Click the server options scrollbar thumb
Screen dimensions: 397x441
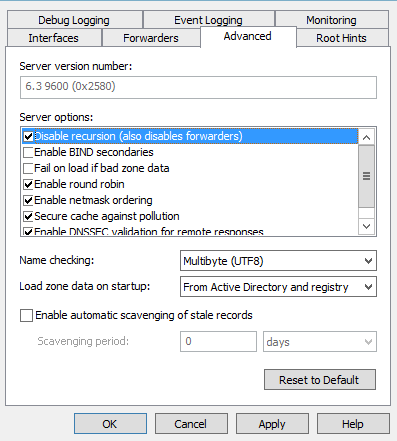pyautogui.click(x=366, y=176)
